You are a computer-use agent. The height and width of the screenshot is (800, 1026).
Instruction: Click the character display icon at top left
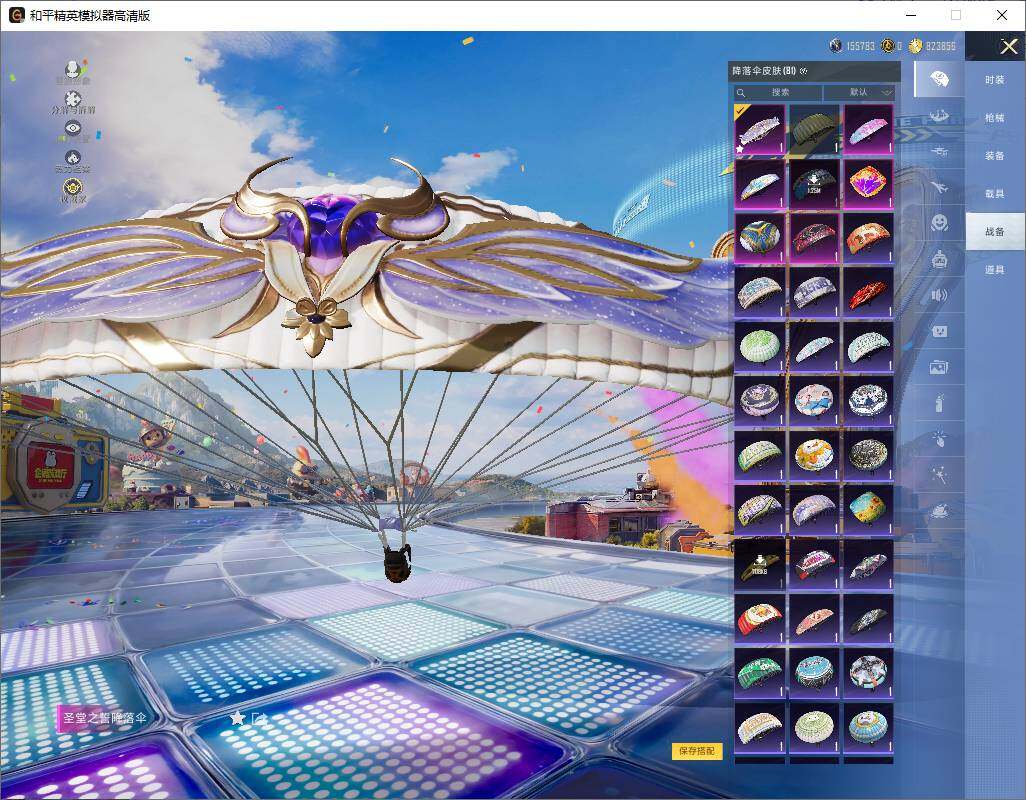coord(73,69)
